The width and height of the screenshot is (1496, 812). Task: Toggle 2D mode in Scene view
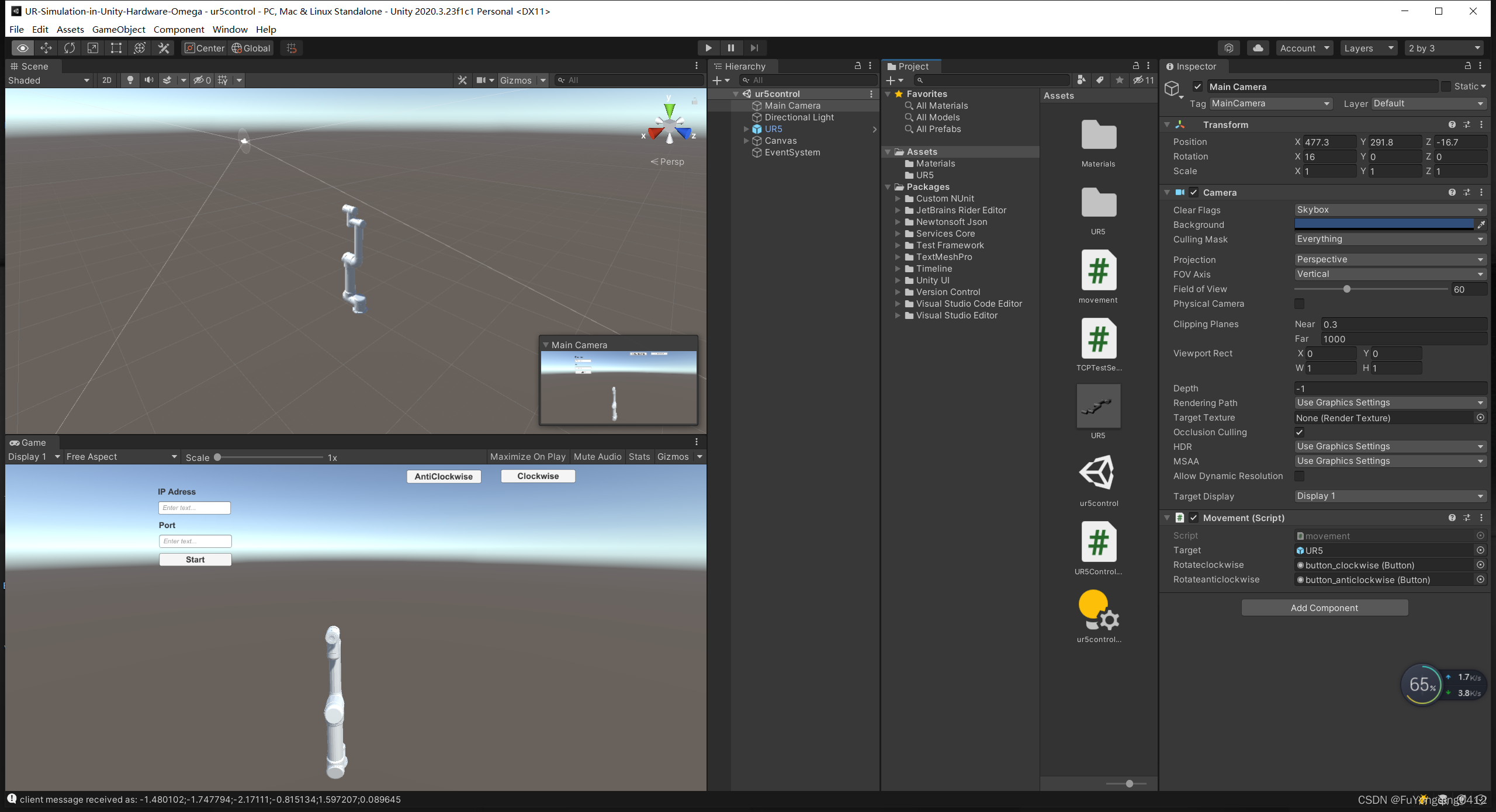click(x=106, y=80)
